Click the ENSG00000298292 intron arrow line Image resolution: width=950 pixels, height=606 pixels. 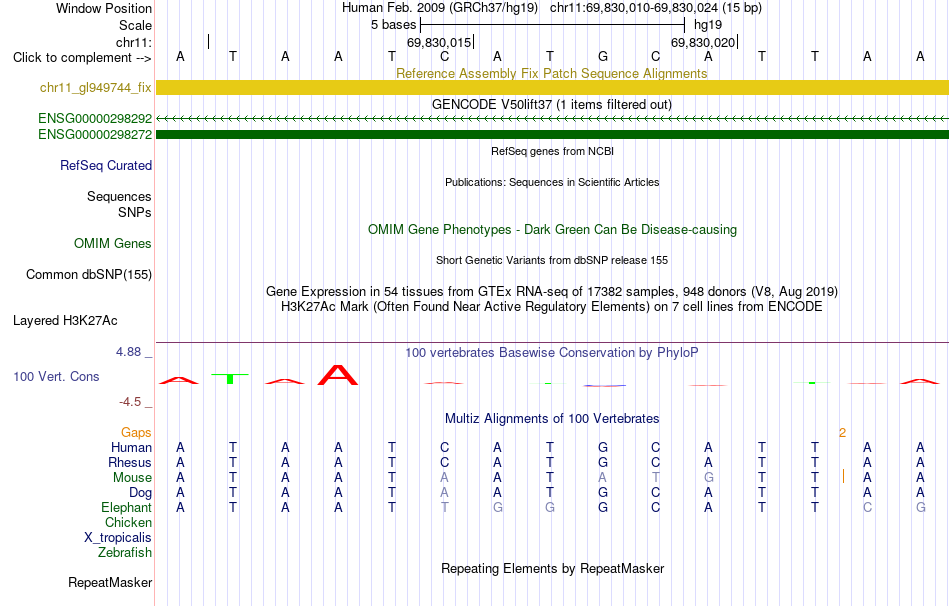click(553, 119)
